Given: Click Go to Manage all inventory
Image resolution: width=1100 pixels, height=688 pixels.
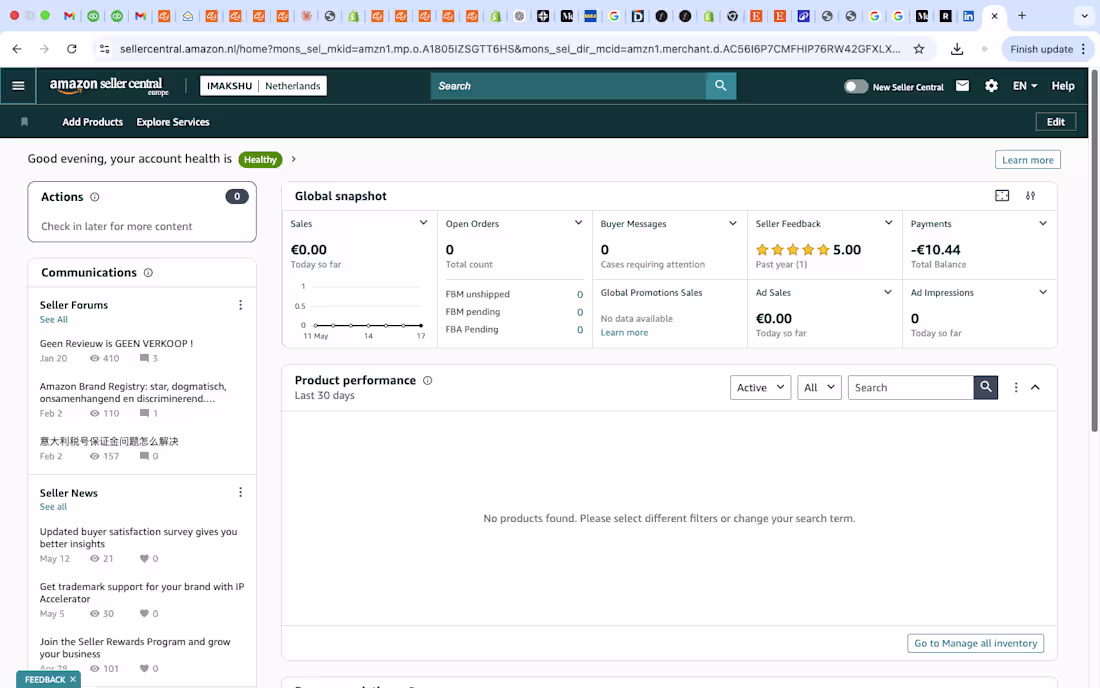Looking at the screenshot, I should 975,643.
